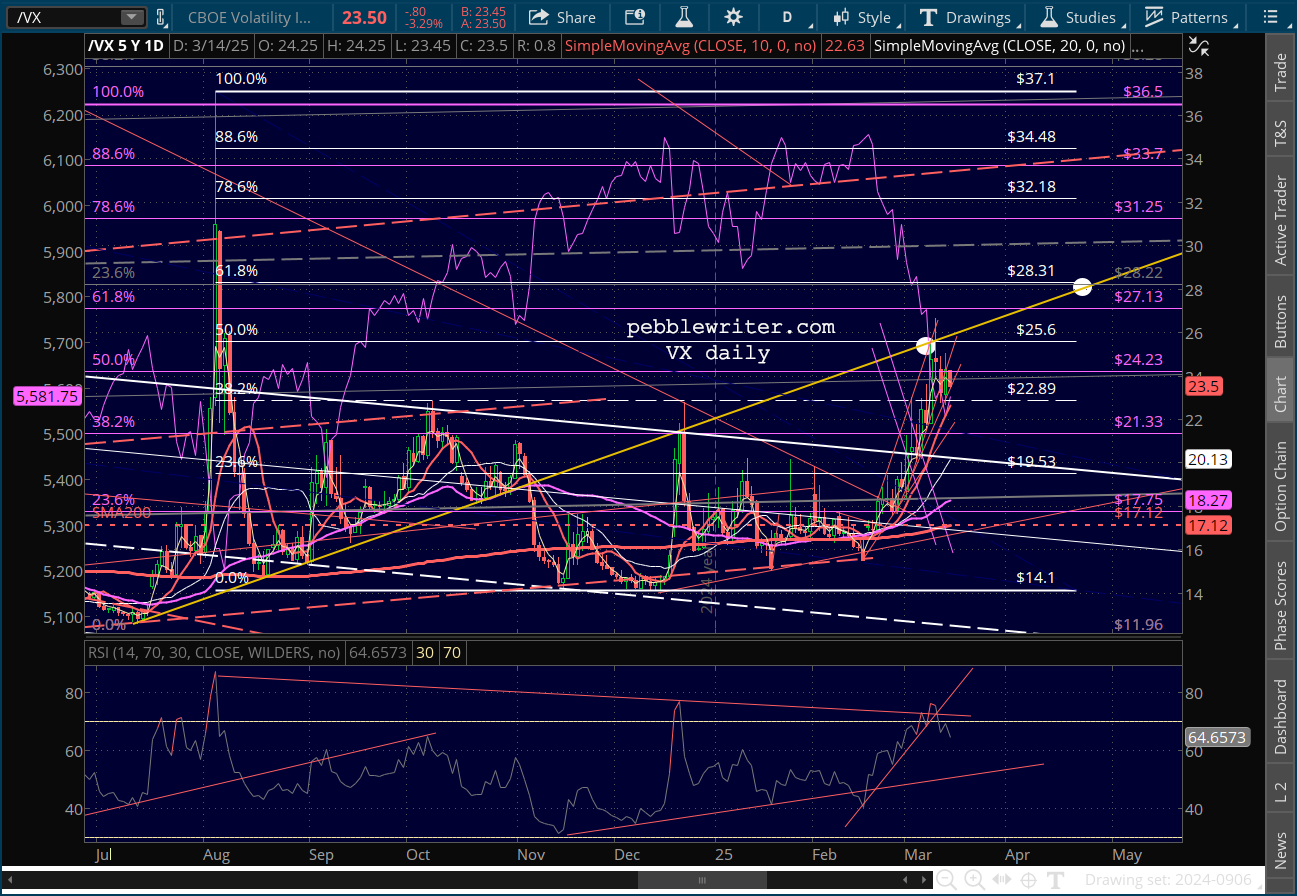Click the RSI oversold level 30 box
This screenshot has width=1297, height=896.
click(423, 653)
